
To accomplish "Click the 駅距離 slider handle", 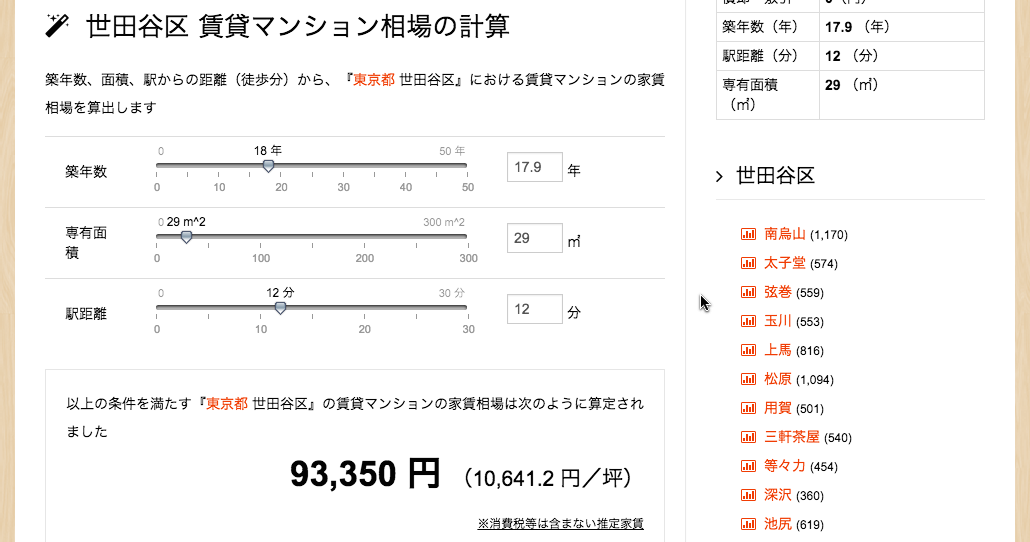I will (280, 308).
